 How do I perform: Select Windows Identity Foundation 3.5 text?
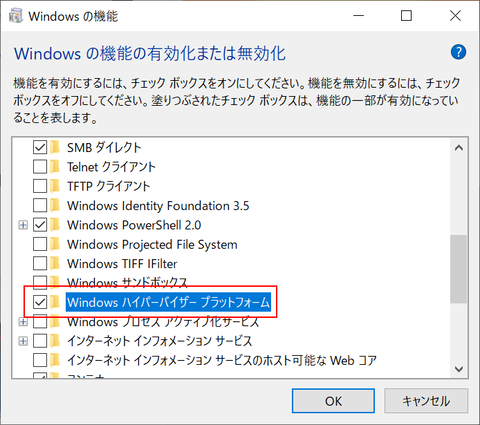pos(158,205)
